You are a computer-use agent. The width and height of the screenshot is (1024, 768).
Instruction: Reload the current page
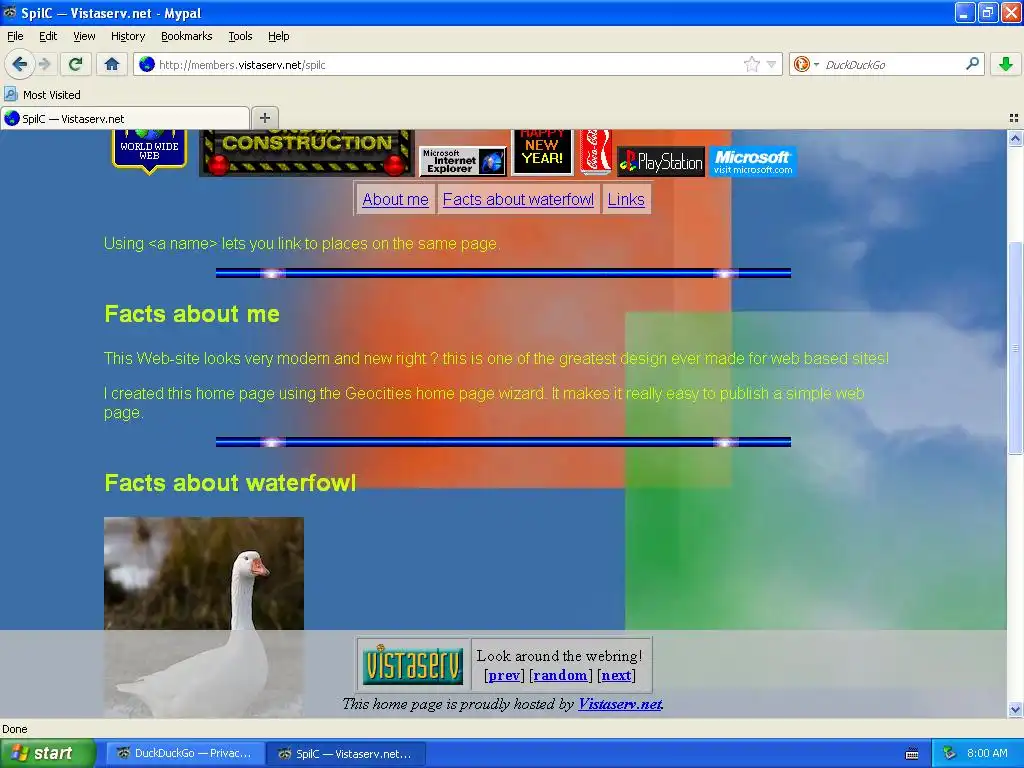[75, 64]
